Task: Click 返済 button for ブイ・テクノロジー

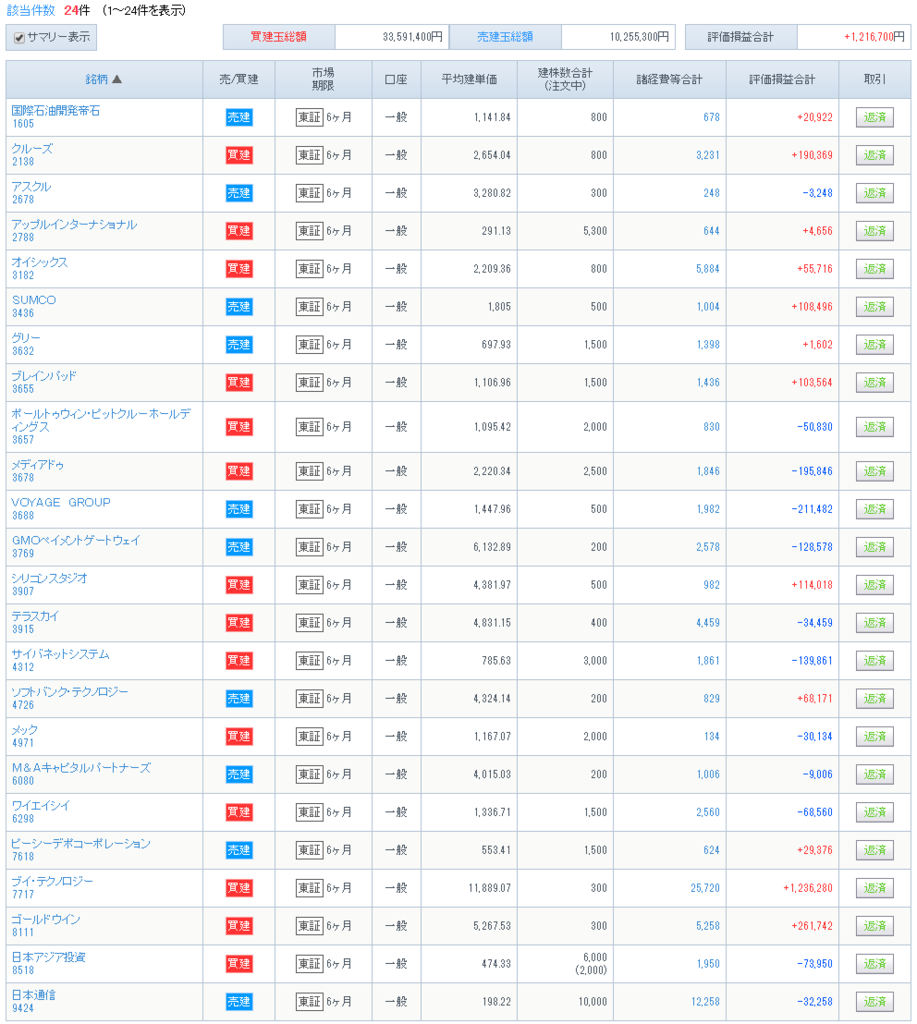Action: [875, 888]
